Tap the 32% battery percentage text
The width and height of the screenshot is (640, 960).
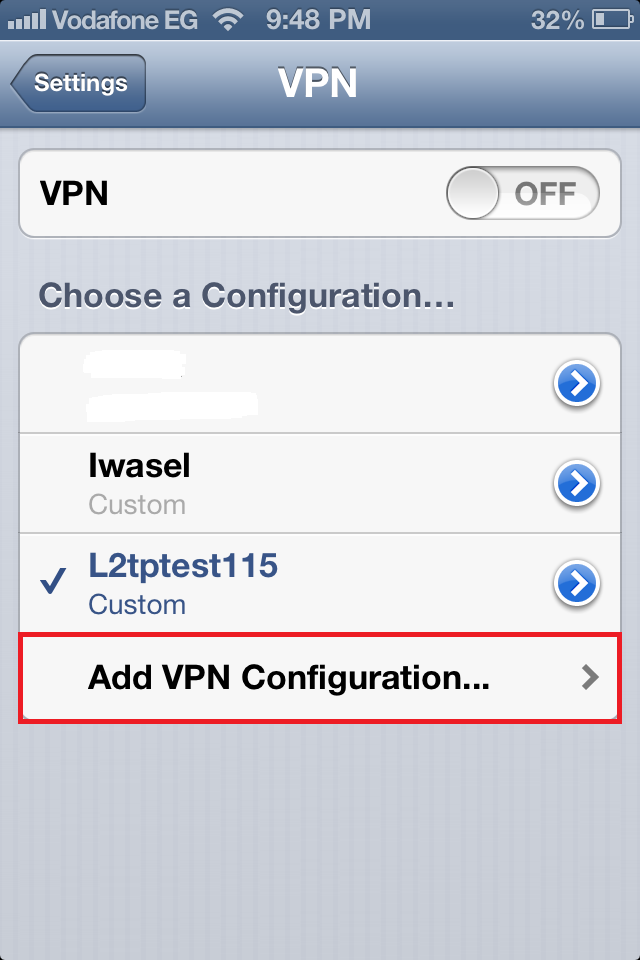557,20
